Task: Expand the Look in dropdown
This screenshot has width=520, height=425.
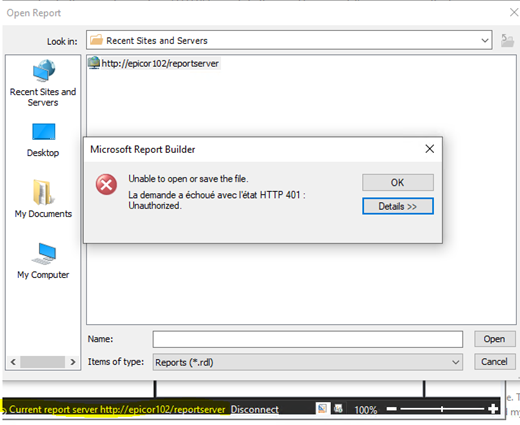Action: coord(485,41)
